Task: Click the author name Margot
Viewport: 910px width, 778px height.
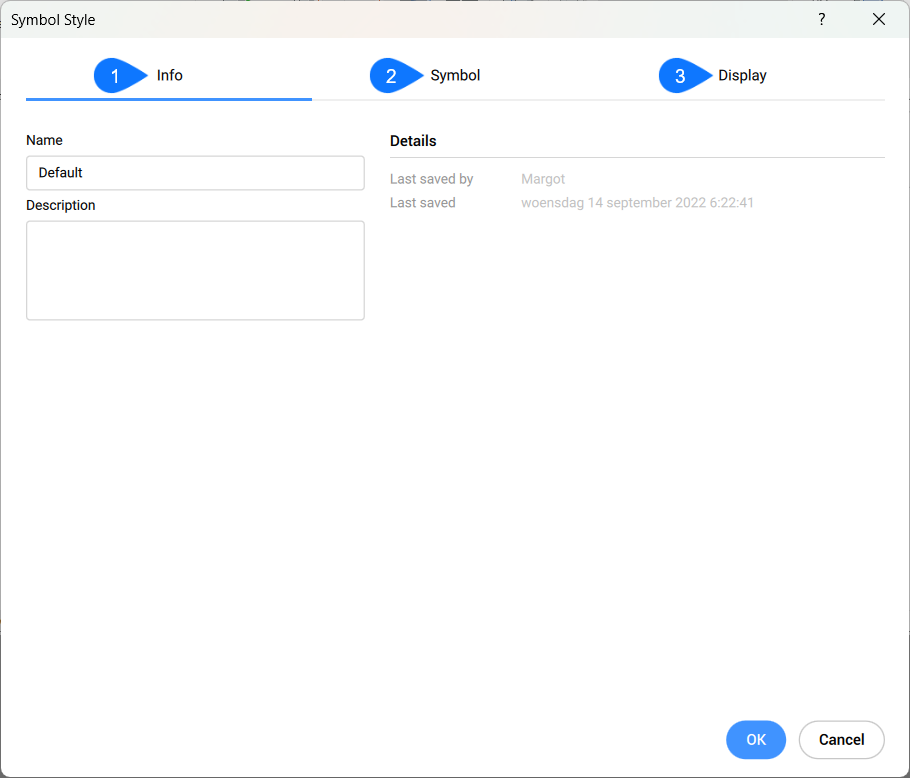Action: click(x=543, y=179)
